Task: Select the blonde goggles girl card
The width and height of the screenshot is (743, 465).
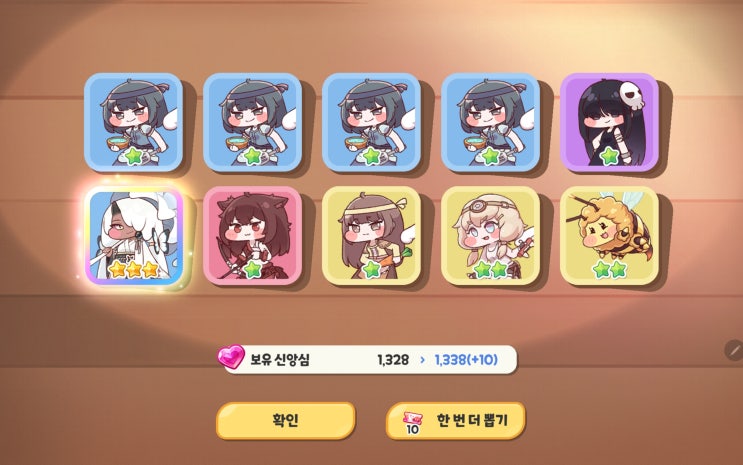Action: coord(491,236)
